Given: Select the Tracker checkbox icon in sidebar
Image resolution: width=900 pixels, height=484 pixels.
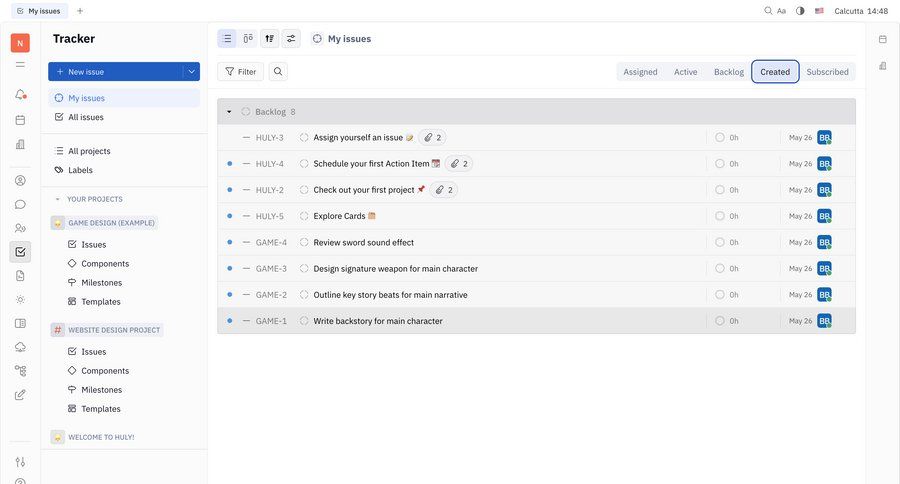Looking at the screenshot, I should pos(20,251).
